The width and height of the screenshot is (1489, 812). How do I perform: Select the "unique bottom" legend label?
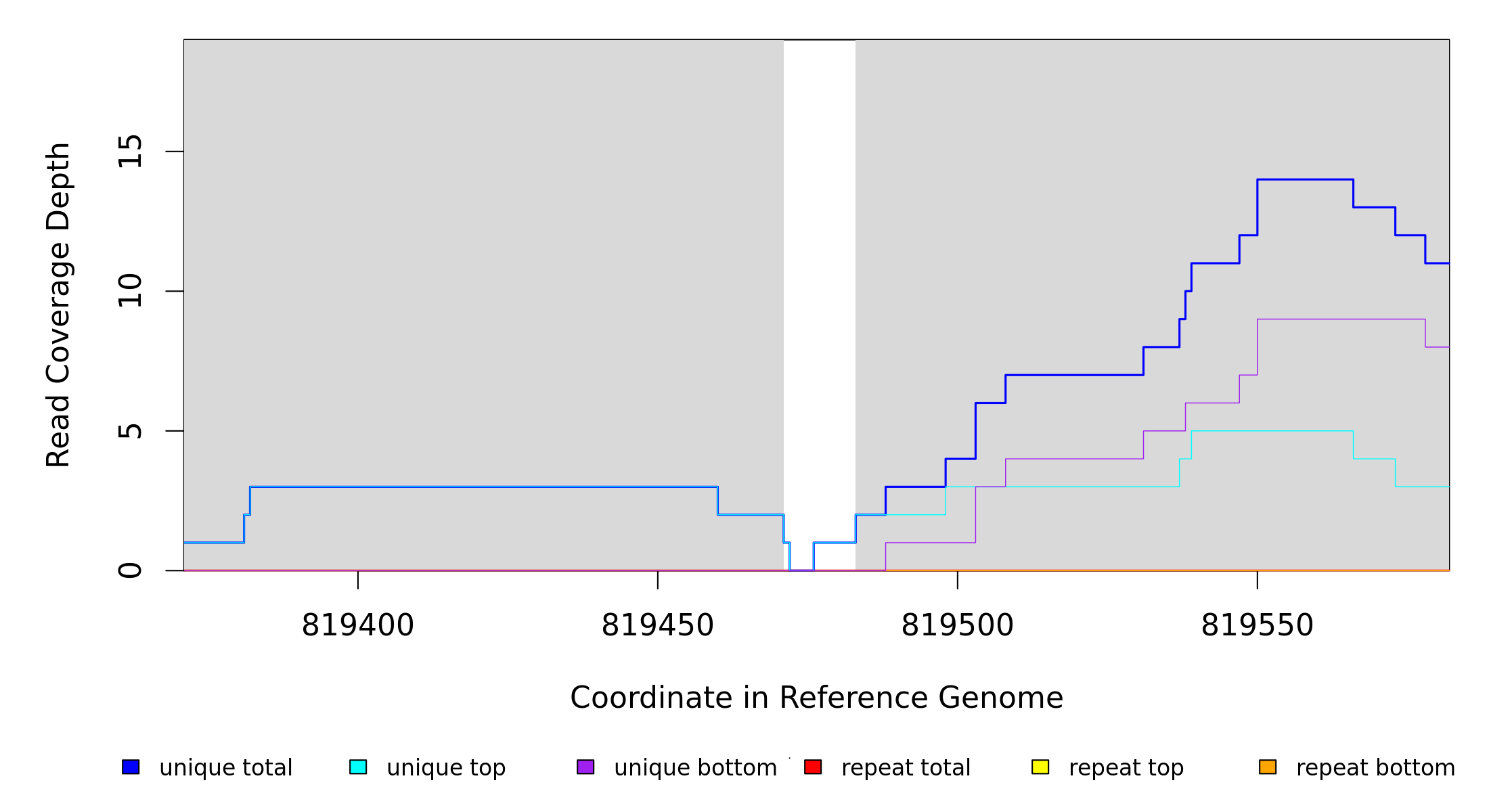coord(695,768)
